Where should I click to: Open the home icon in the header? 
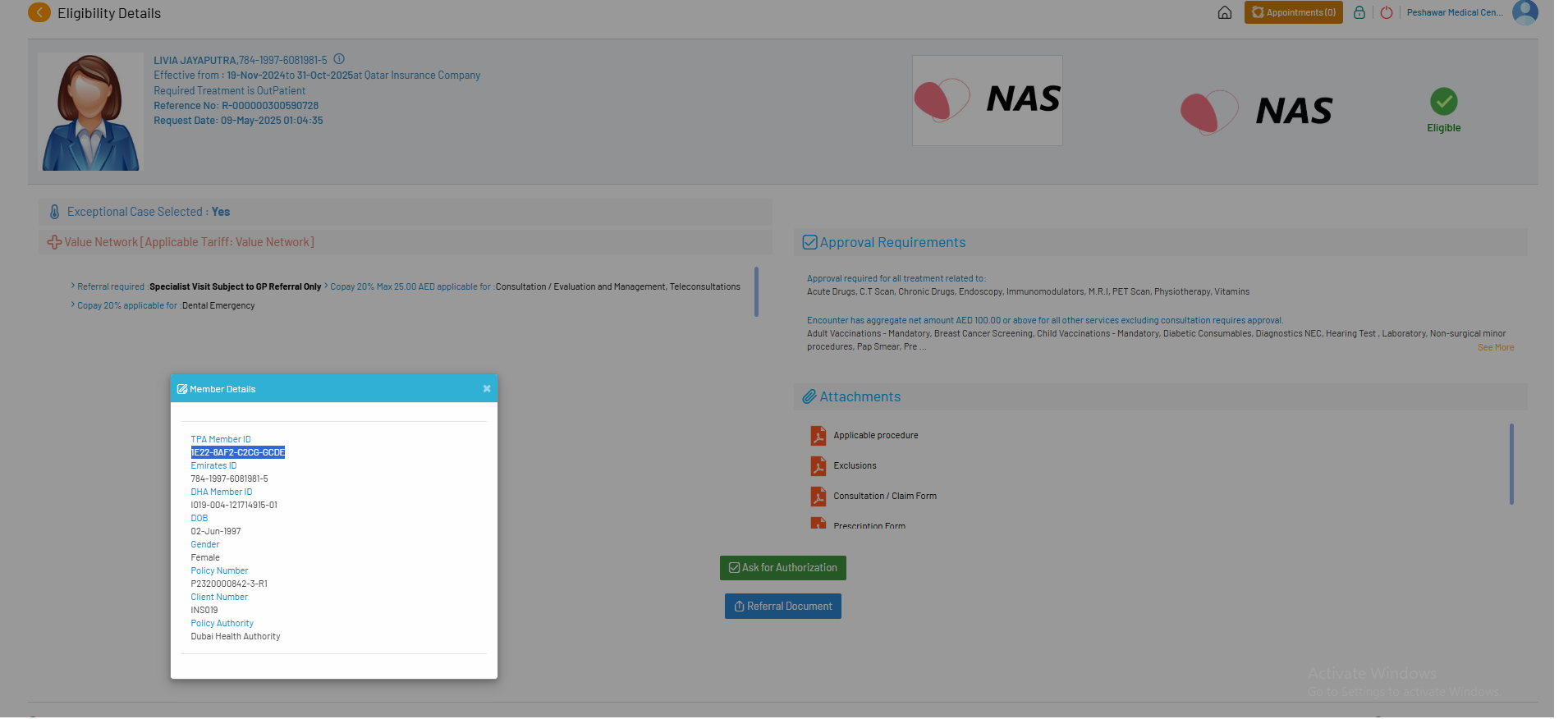[1225, 12]
